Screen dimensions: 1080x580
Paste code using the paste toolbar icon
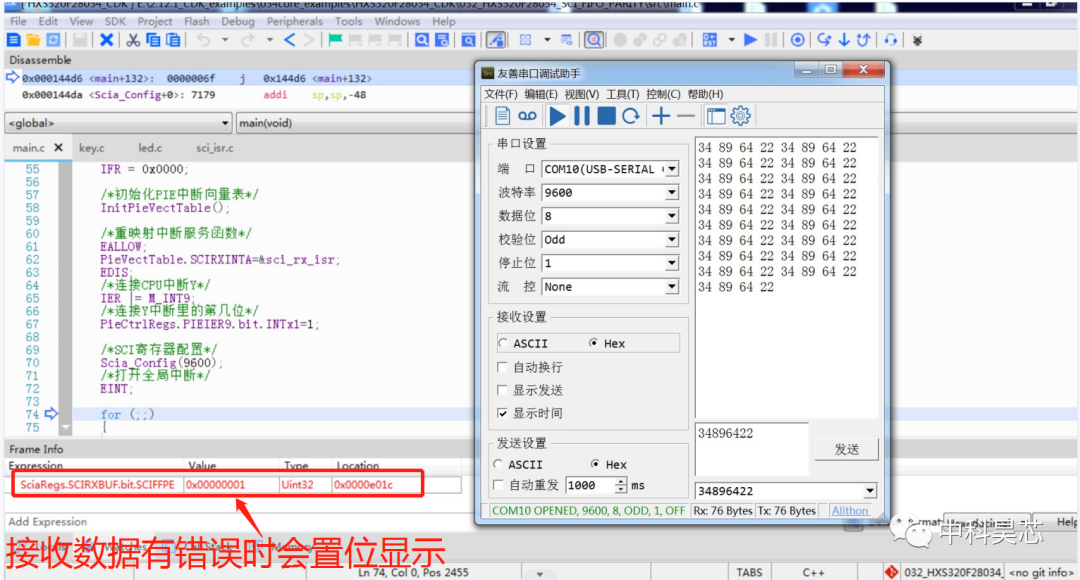[x=172, y=39]
